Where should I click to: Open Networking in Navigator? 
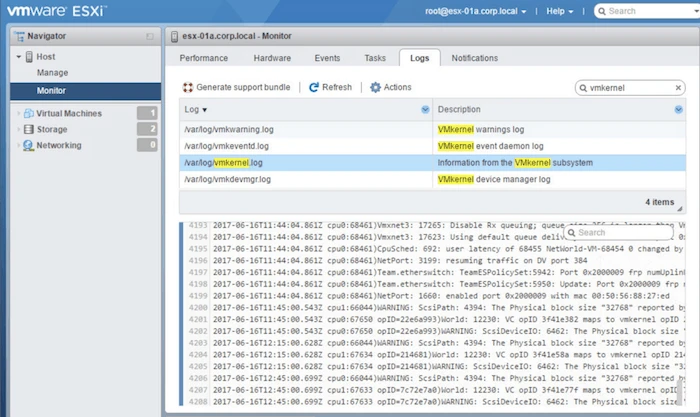(x=59, y=146)
